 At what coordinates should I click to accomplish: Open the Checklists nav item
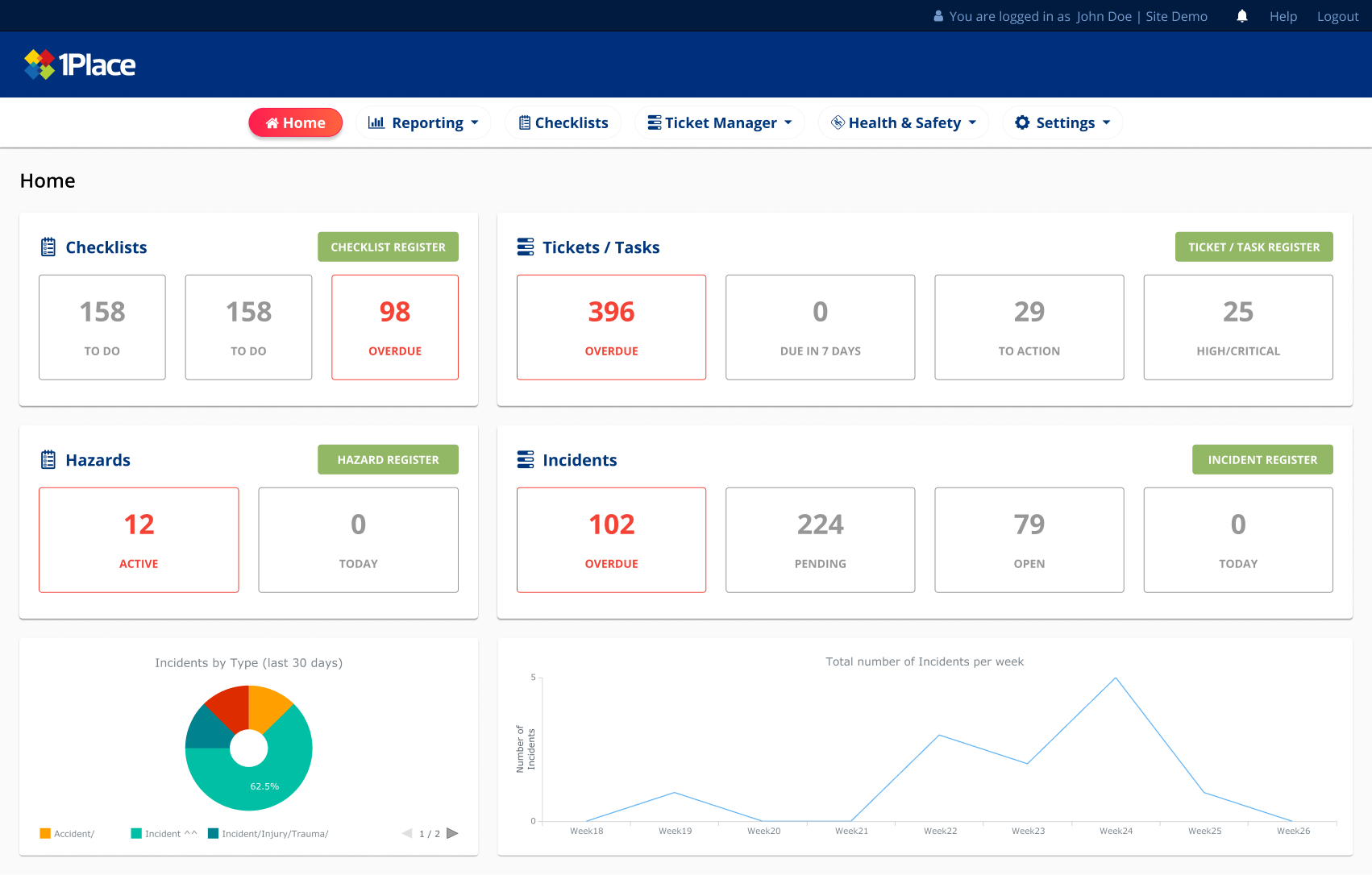pos(563,122)
